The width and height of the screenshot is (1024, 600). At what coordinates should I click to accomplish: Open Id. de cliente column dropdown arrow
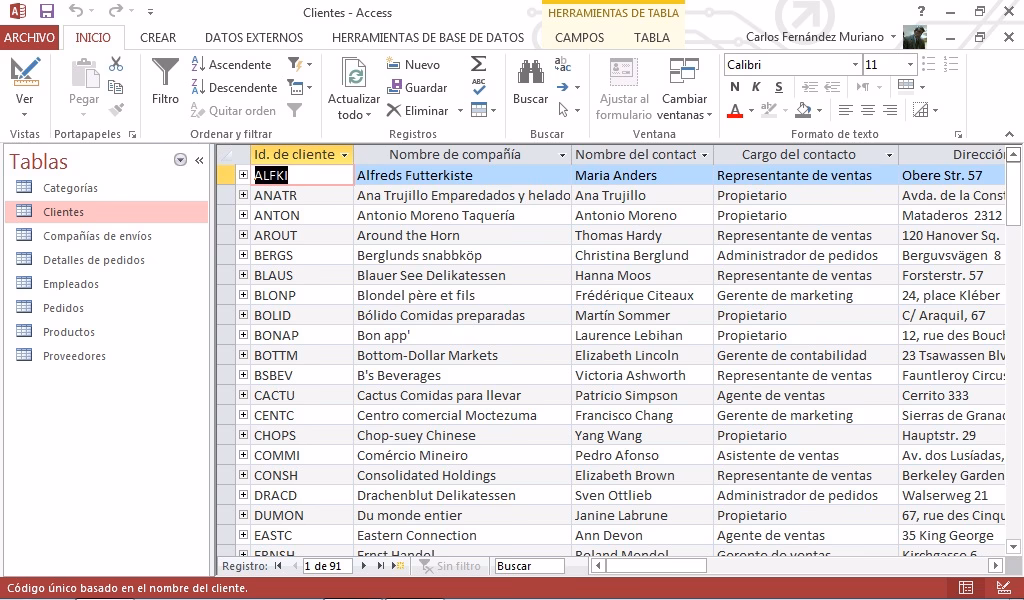click(345, 155)
